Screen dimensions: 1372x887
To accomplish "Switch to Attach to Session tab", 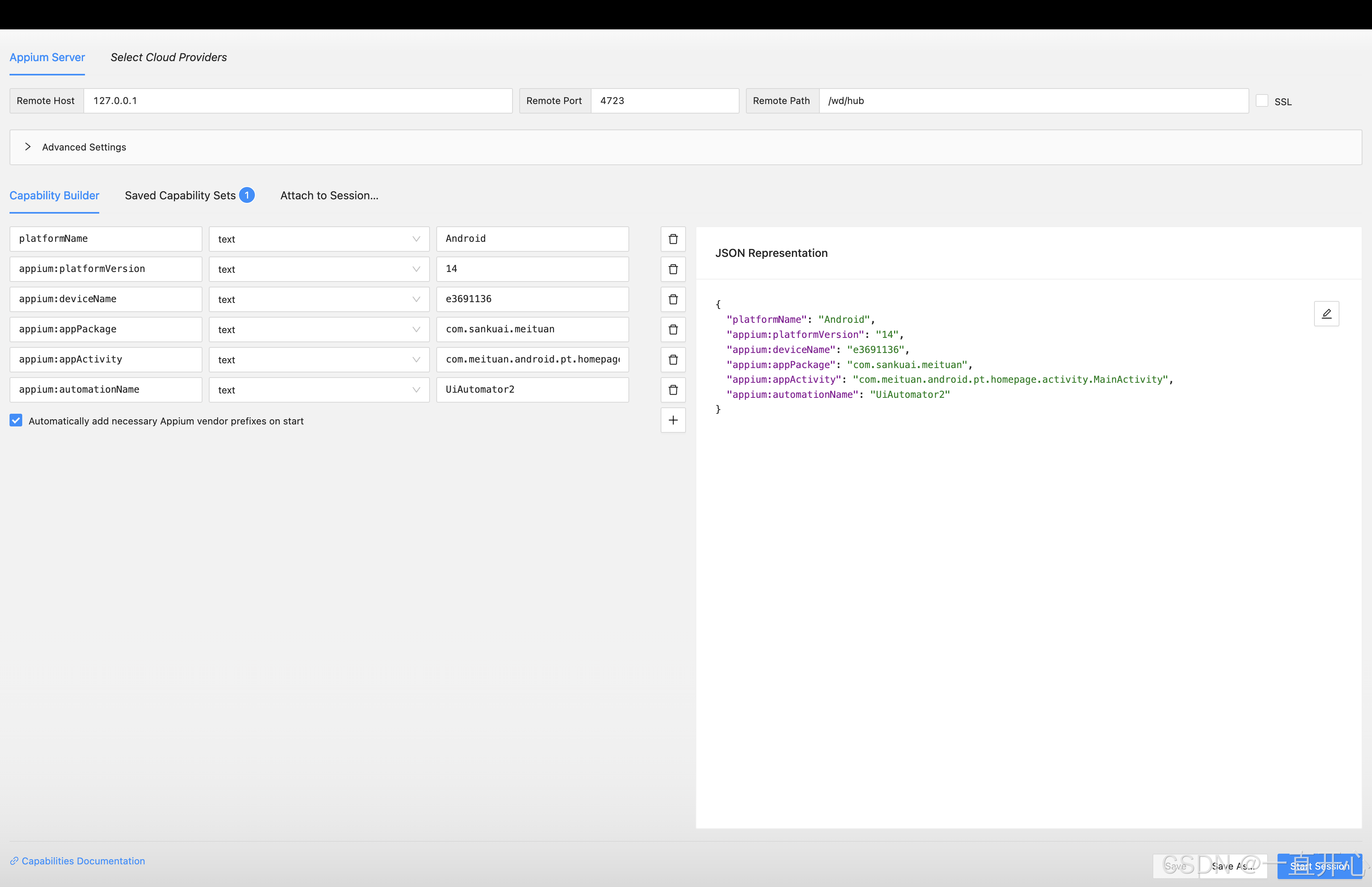I will 329,195.
